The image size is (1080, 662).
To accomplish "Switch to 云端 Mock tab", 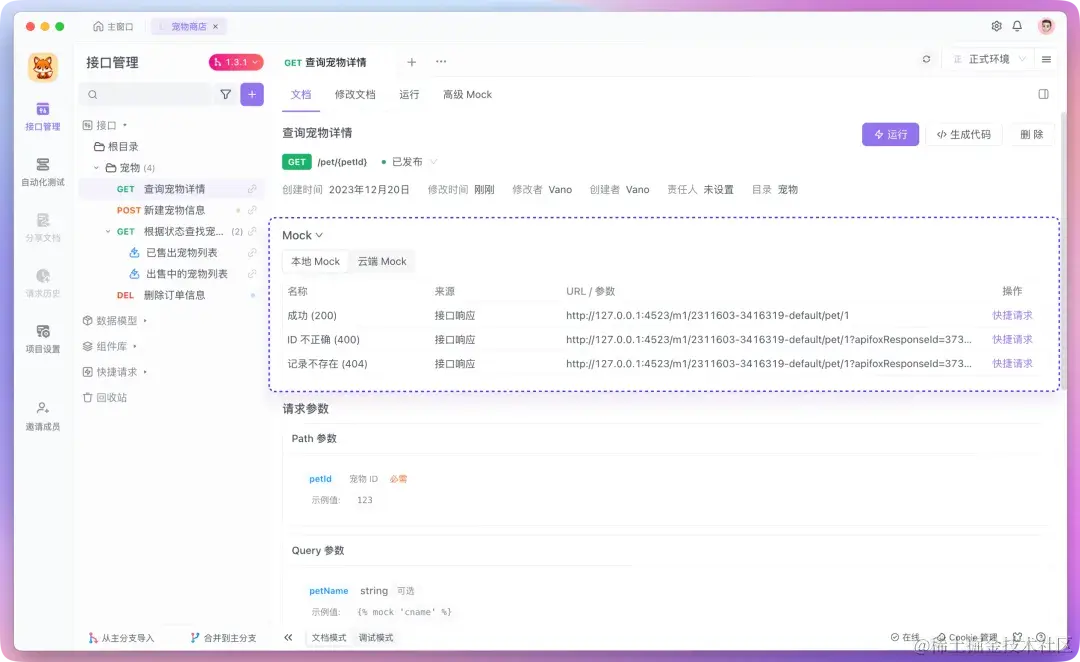I will (381, 261).
